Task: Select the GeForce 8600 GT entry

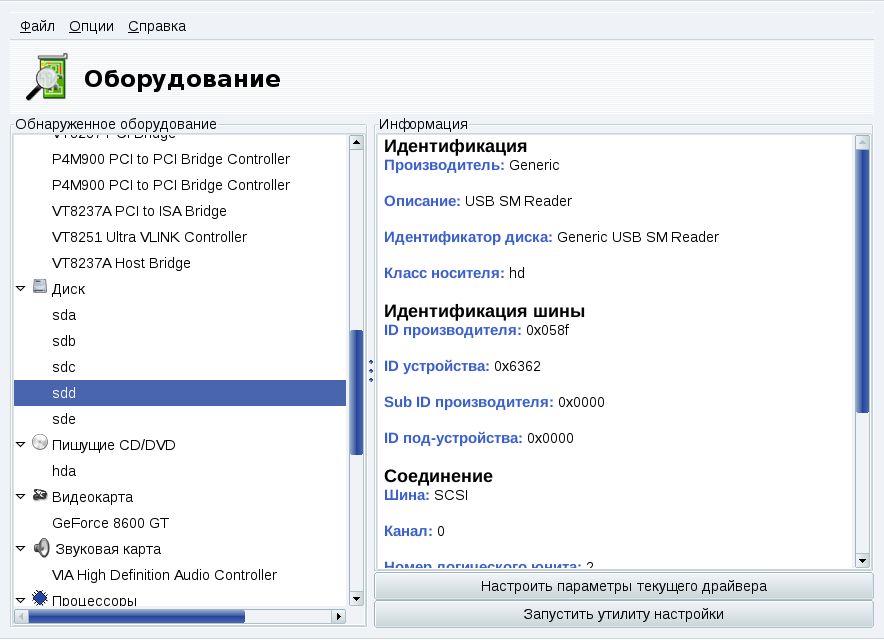Action: coord(108,522)
